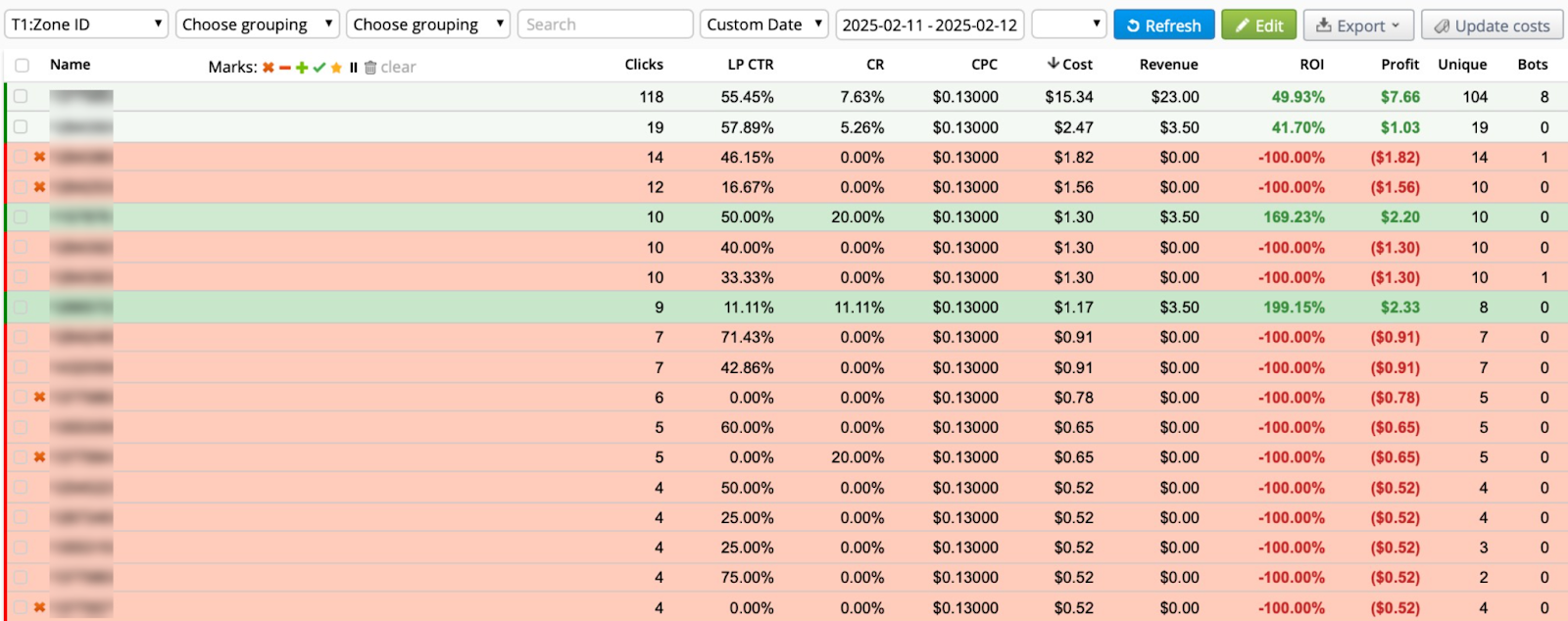
Task: Select checkbox for row with 19 clicks
Action: [21, 127]
